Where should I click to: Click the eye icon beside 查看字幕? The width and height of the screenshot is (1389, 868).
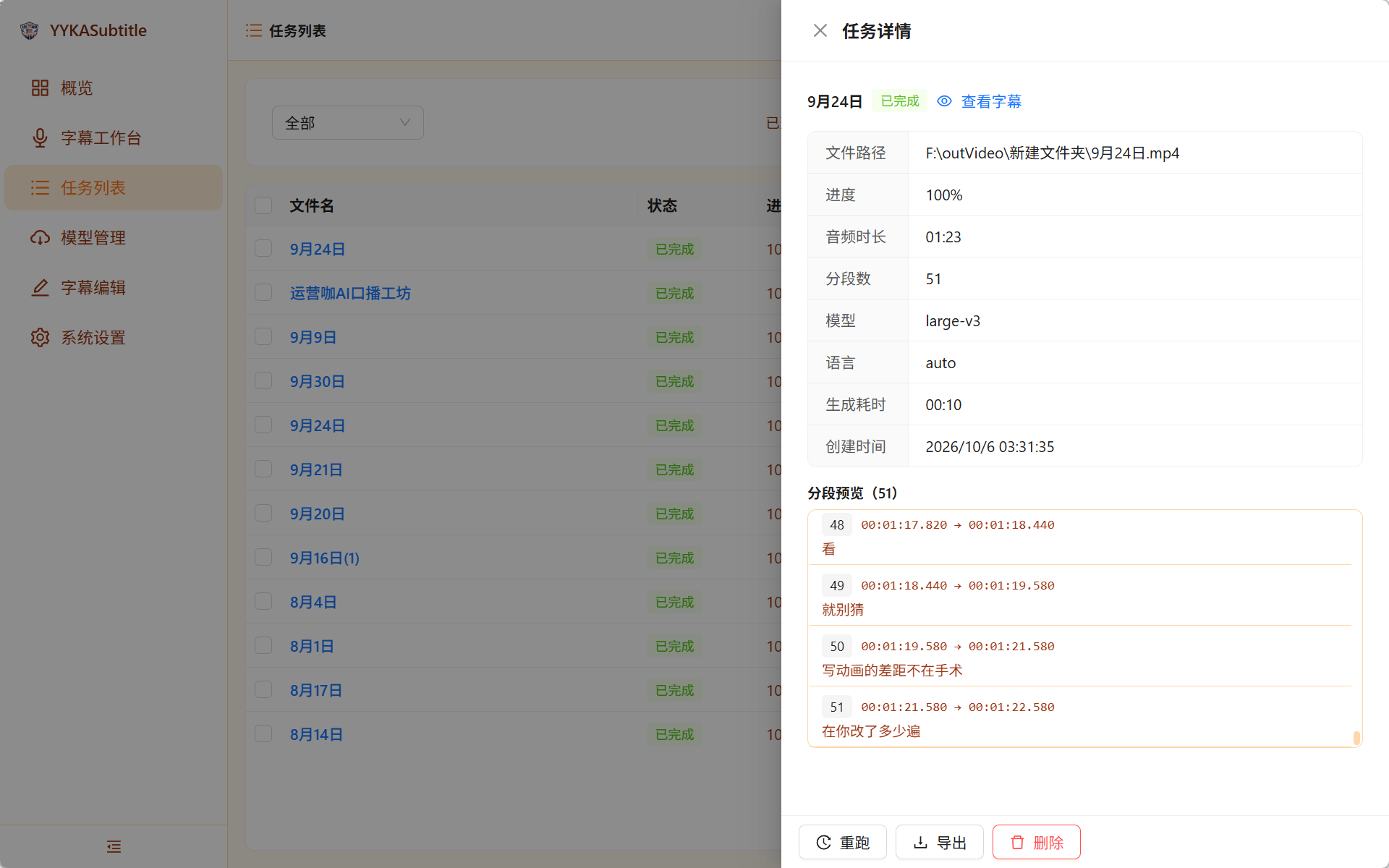[x=944, y=101]
